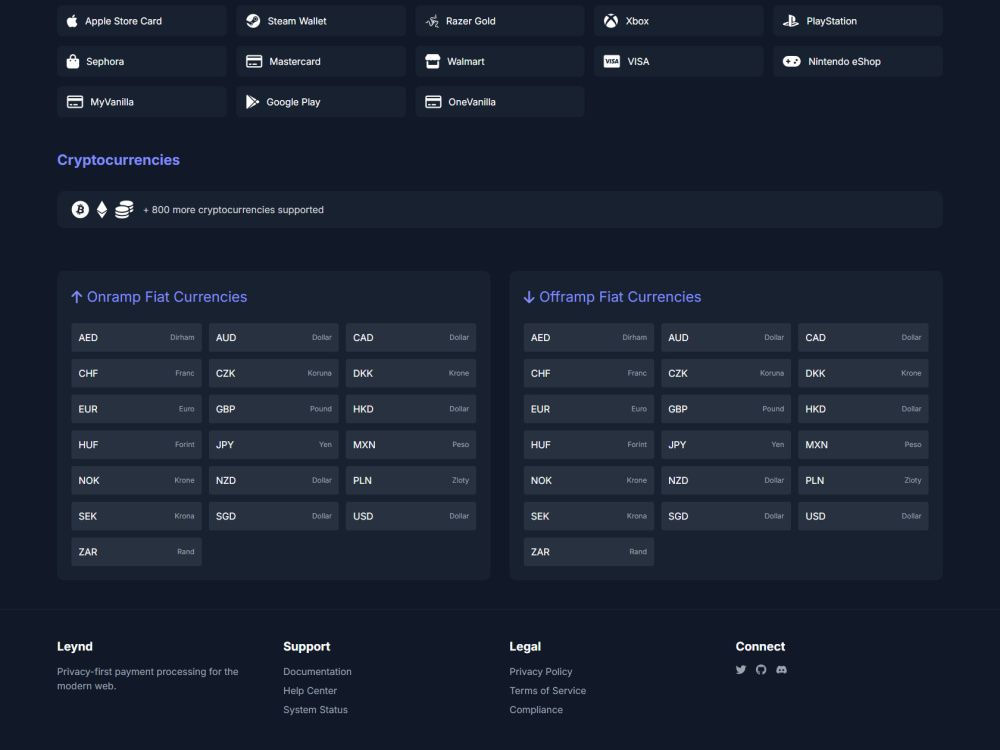Open the GitHub link in Connect
Screen dimensions: 1000x750
(761, 670)
